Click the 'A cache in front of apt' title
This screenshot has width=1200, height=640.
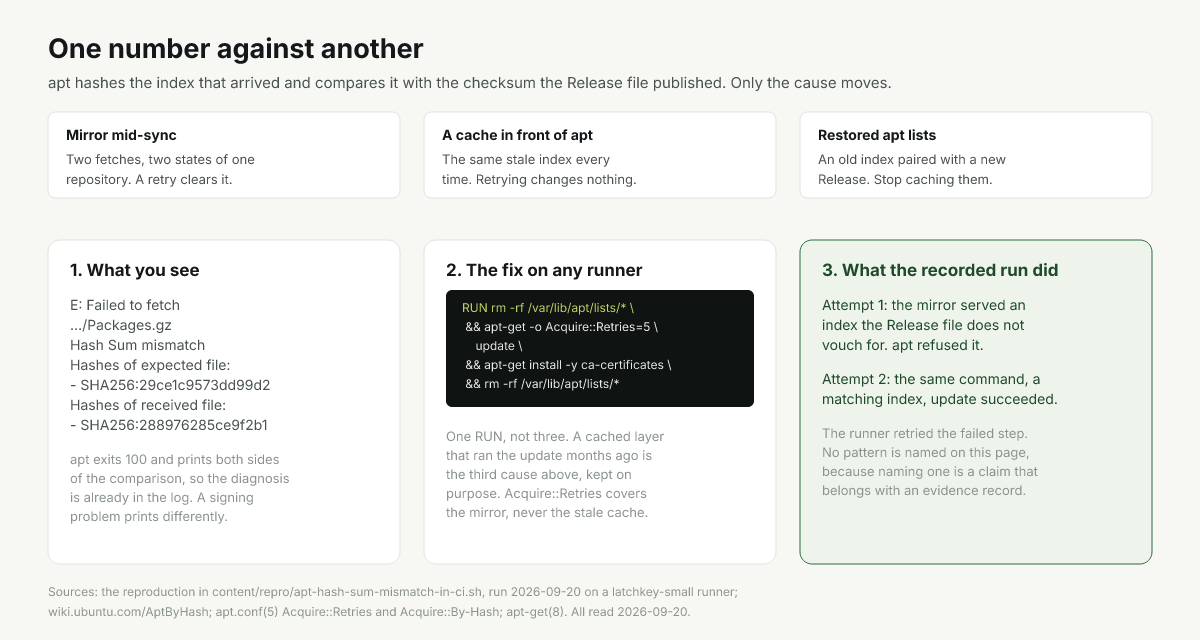click(x=517, y=135)
